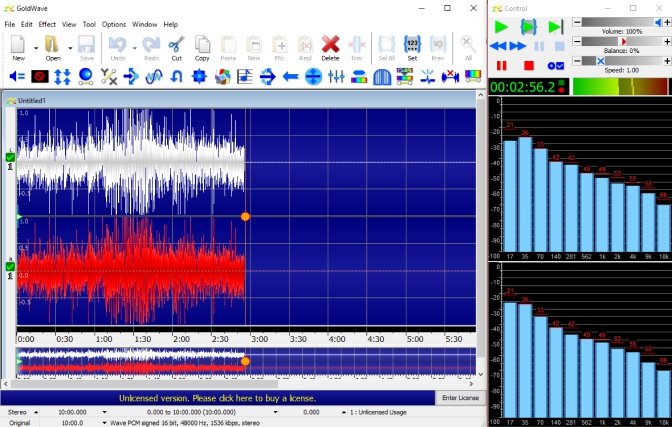This screenshot has width=672, height=427.
Task: Open the Edit menu
Action: click(27, 24)
